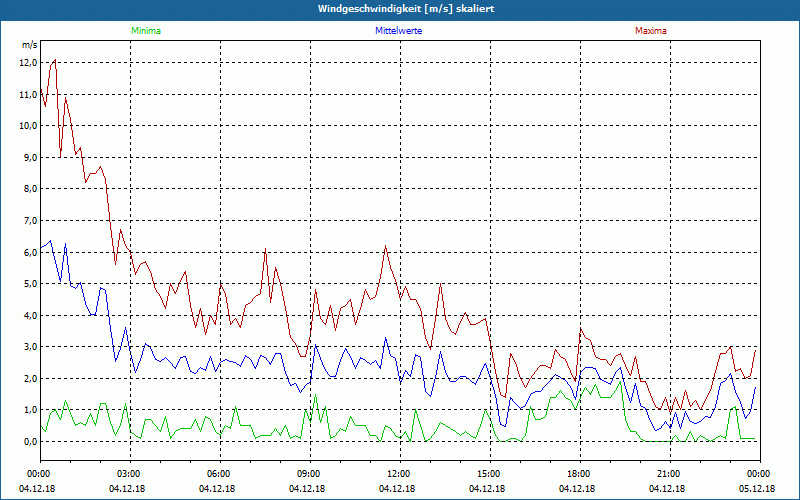Click the 12,0 y-axis value
Screen dimensions: 800x500
click(x=29, y=63)
